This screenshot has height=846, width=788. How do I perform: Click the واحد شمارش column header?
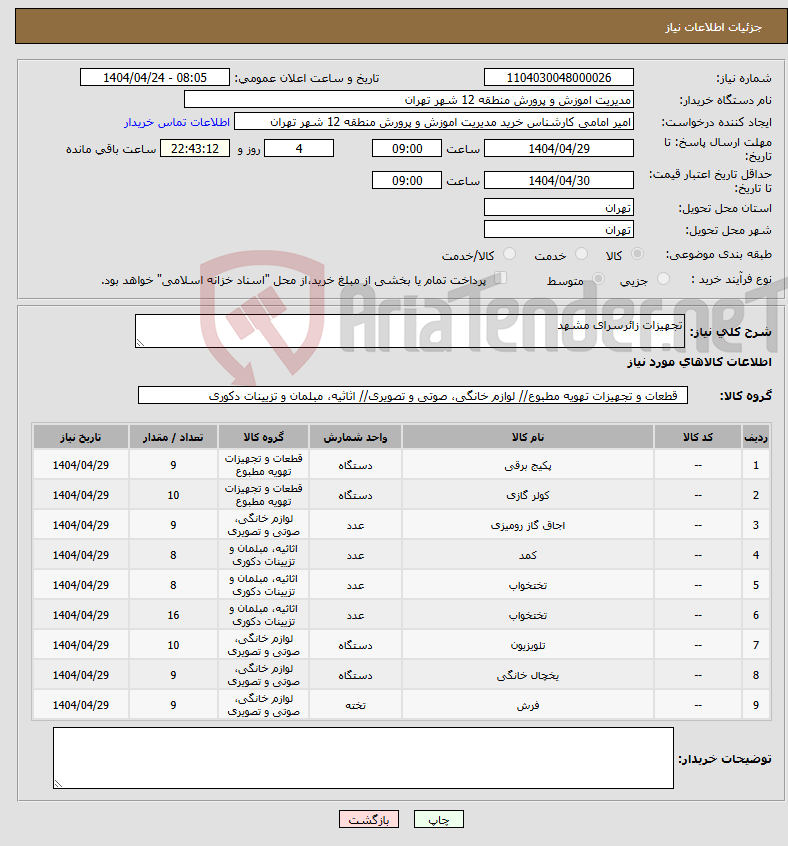[355, 437]
